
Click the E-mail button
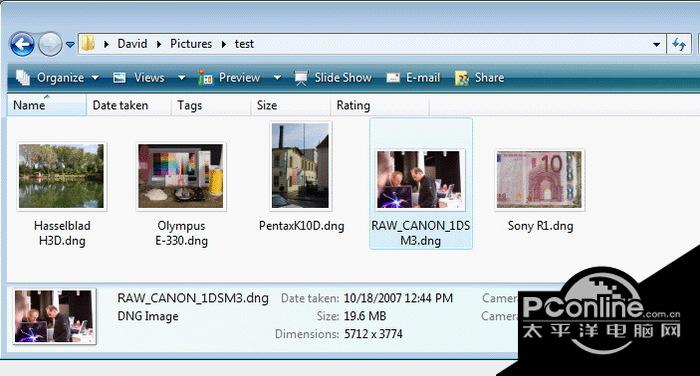(423, 78)
